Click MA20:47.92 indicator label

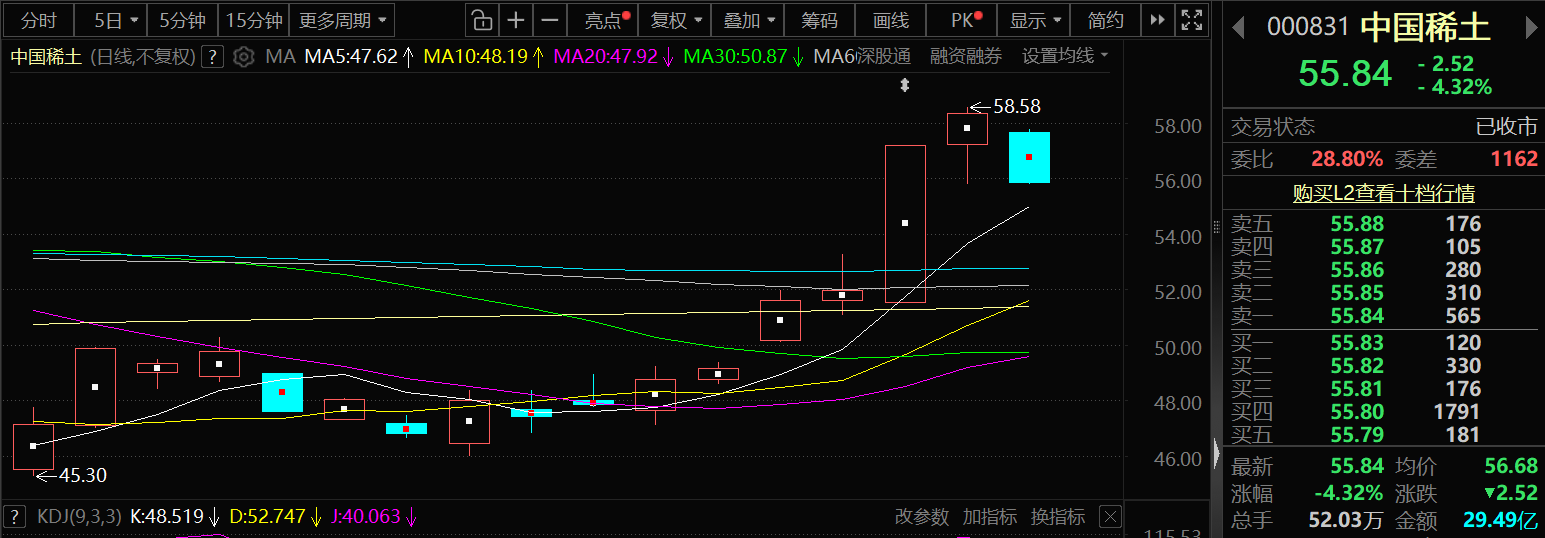pos(606,57)
